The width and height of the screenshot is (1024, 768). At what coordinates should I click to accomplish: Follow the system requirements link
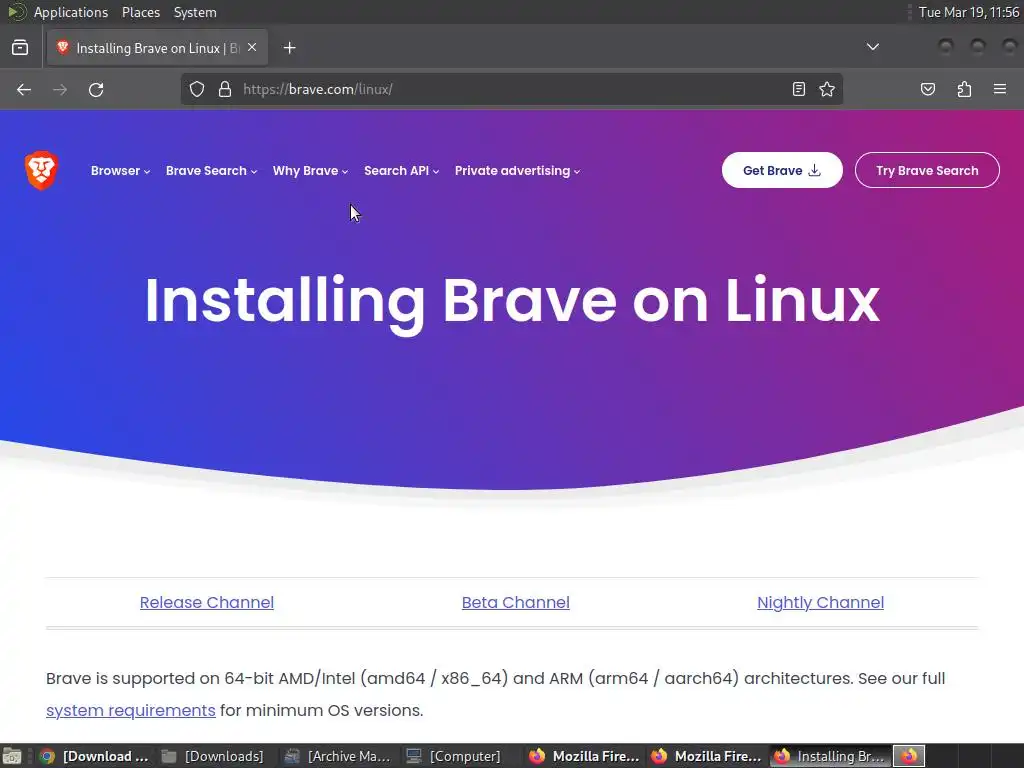pyautogui.click(x=131, y=710)
